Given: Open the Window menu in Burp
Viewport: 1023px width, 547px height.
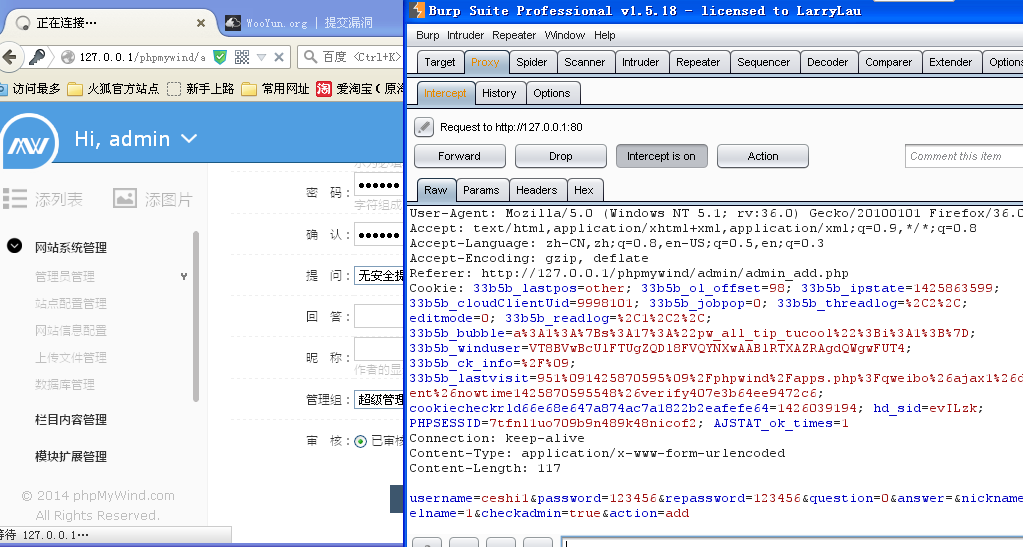Looking at the screenshot, I should [564, 35].
